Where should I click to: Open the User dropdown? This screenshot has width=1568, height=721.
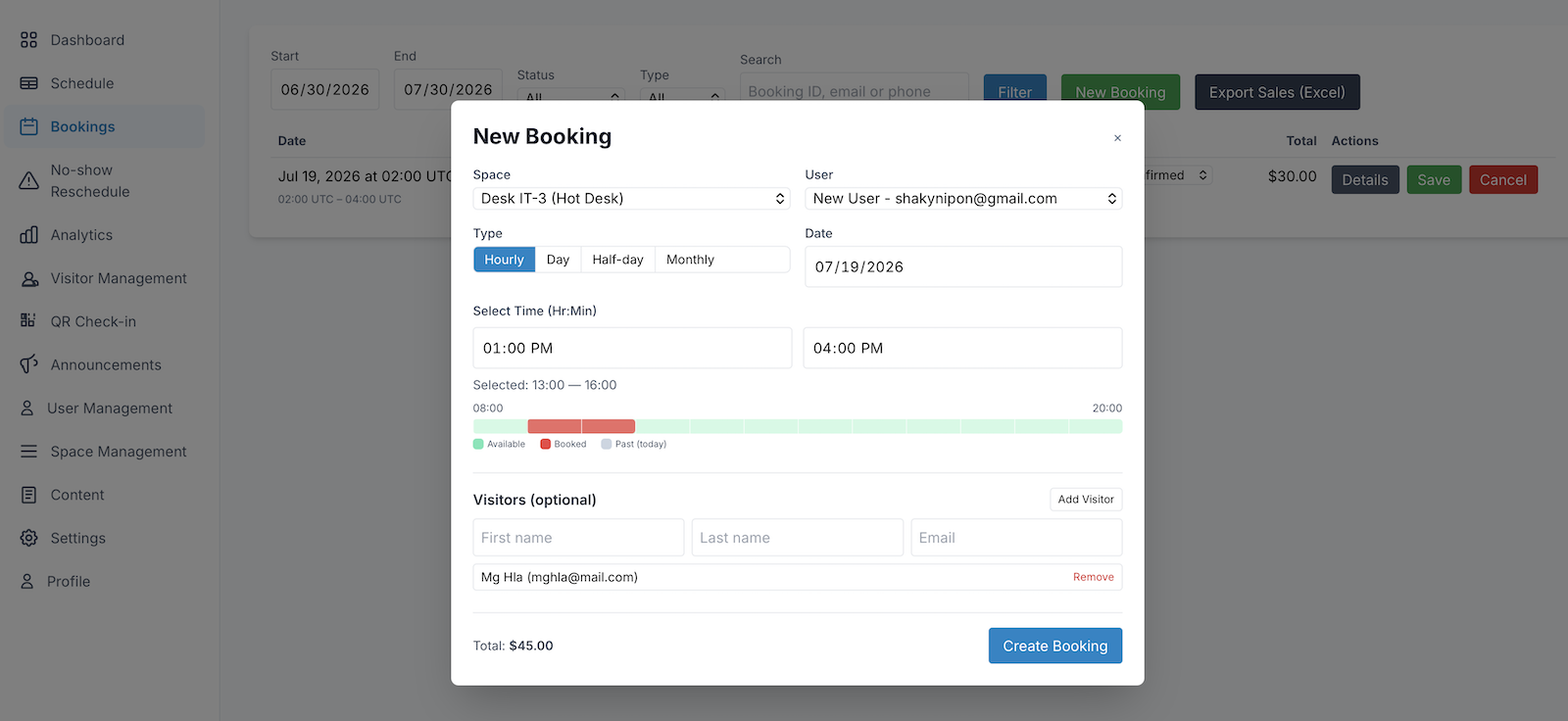[963, 199]
